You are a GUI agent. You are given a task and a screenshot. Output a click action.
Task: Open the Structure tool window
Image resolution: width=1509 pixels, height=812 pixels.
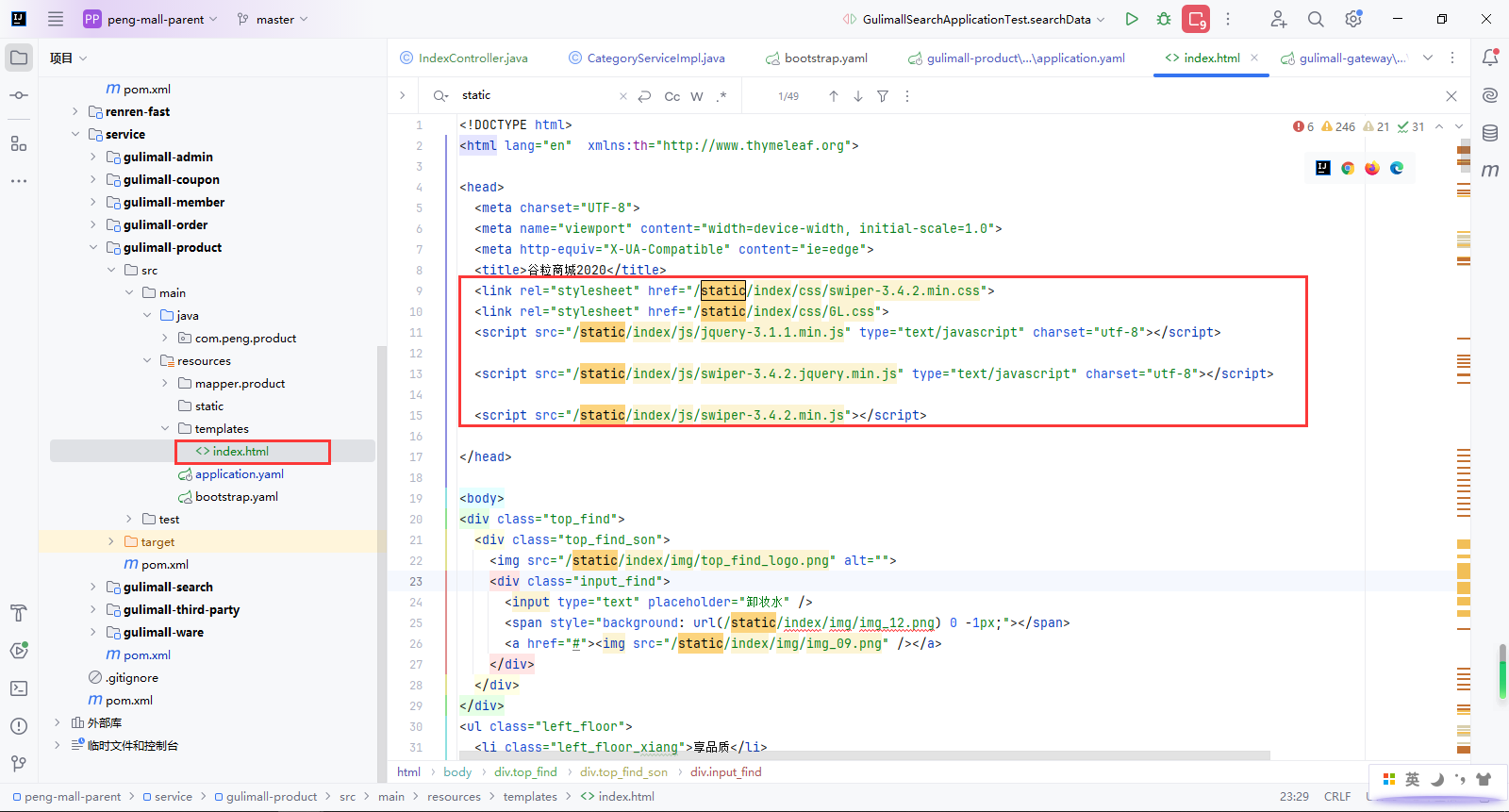[19, 143]
